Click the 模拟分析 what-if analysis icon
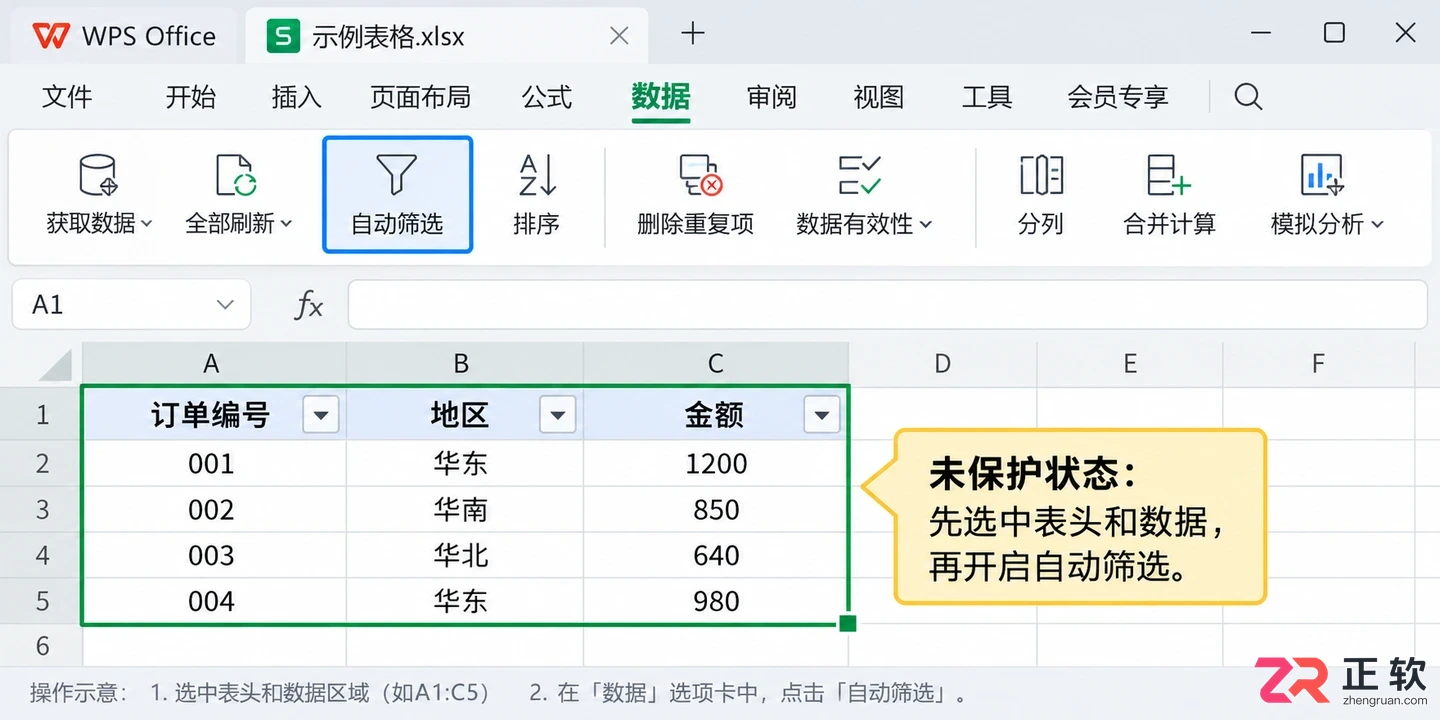This screenshot has height=720, width=1440. (x=1322, y=175)
